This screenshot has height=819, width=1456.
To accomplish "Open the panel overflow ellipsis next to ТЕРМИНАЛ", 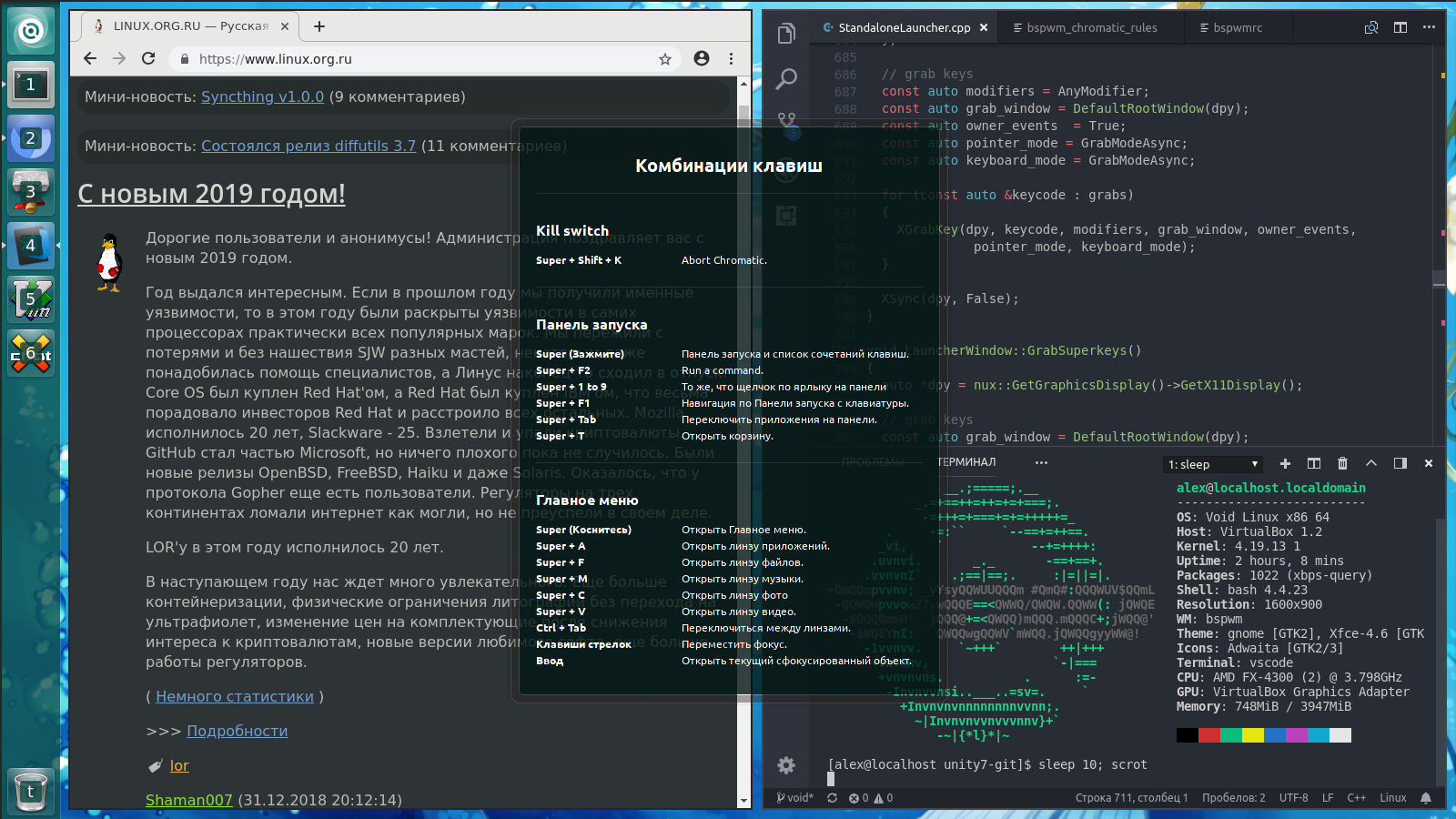I will tap(1041, 462).
